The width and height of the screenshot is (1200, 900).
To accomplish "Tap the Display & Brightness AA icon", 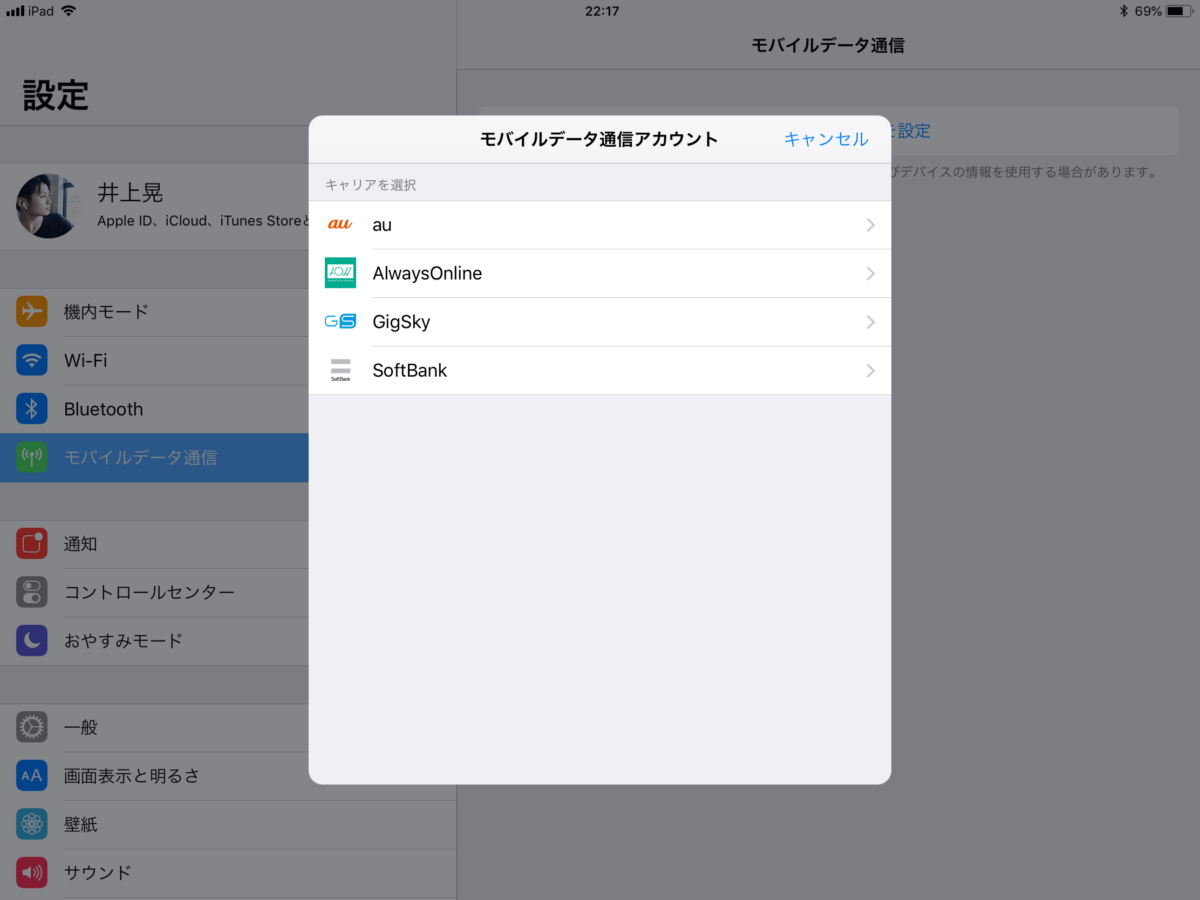I will click(32, 775).
